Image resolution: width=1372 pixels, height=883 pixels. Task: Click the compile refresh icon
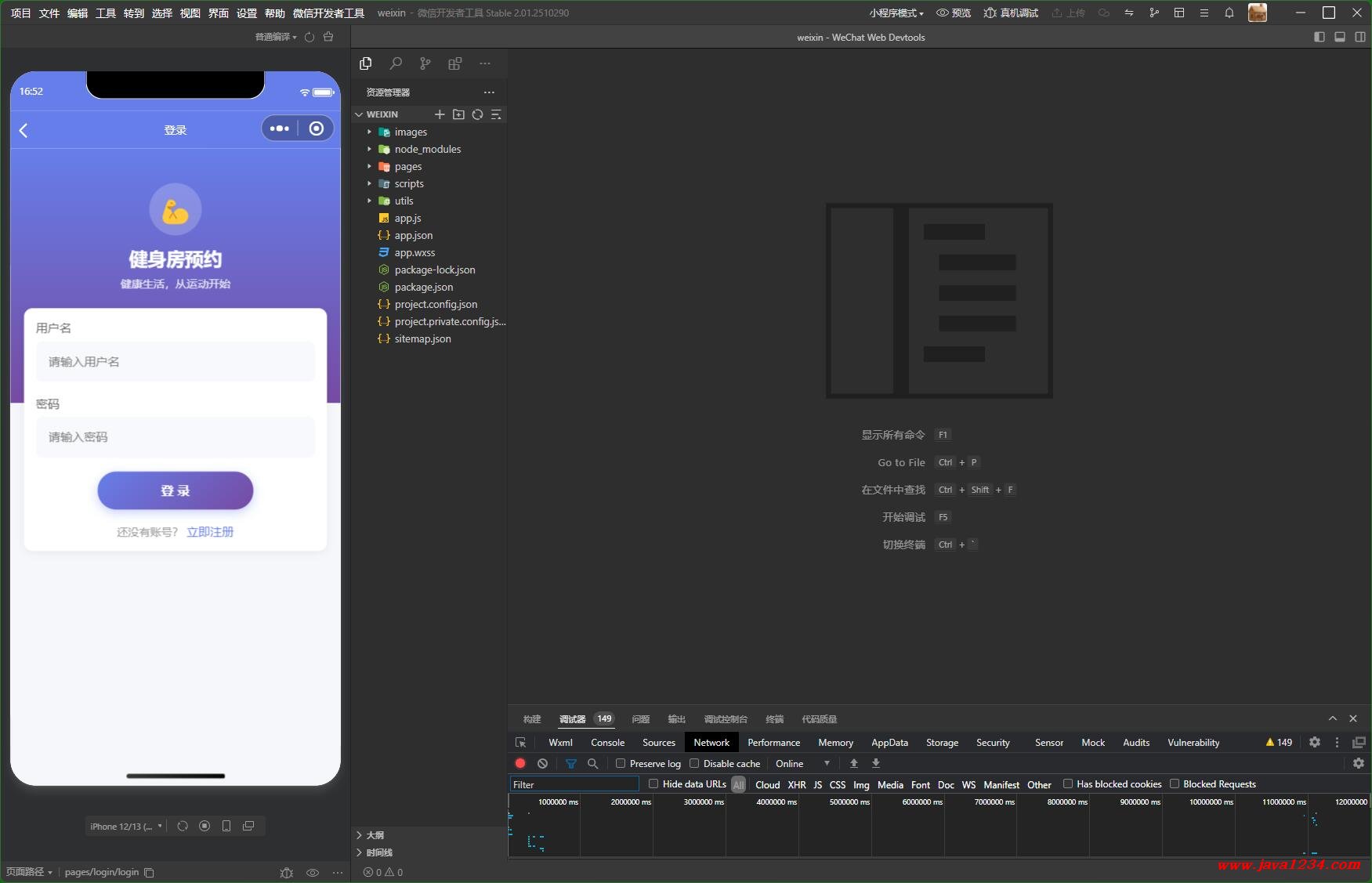(x=310, y=37)
